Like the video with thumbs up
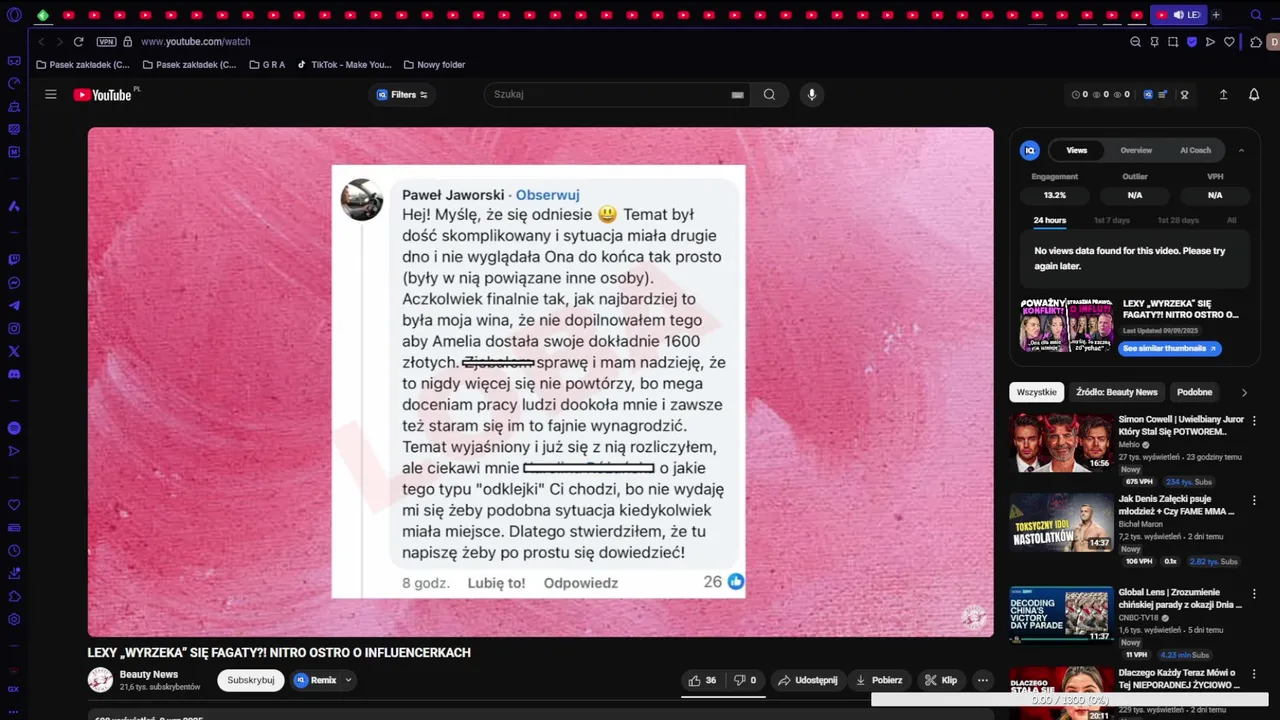Screen dimensions: 1280x720 click(x=702, y=680)
